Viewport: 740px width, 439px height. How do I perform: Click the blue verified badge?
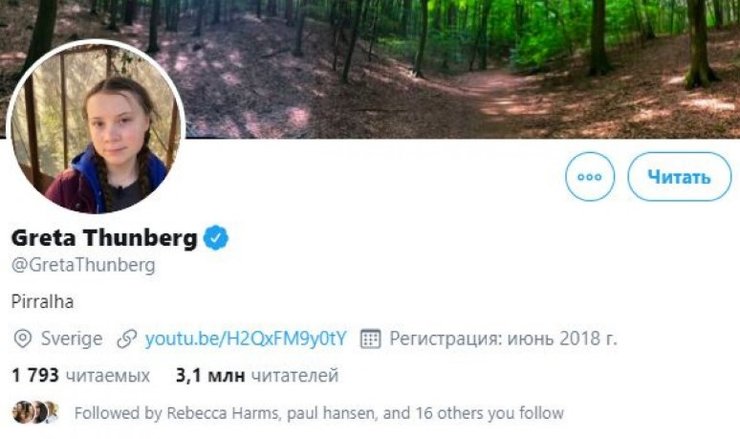[217, 237]
